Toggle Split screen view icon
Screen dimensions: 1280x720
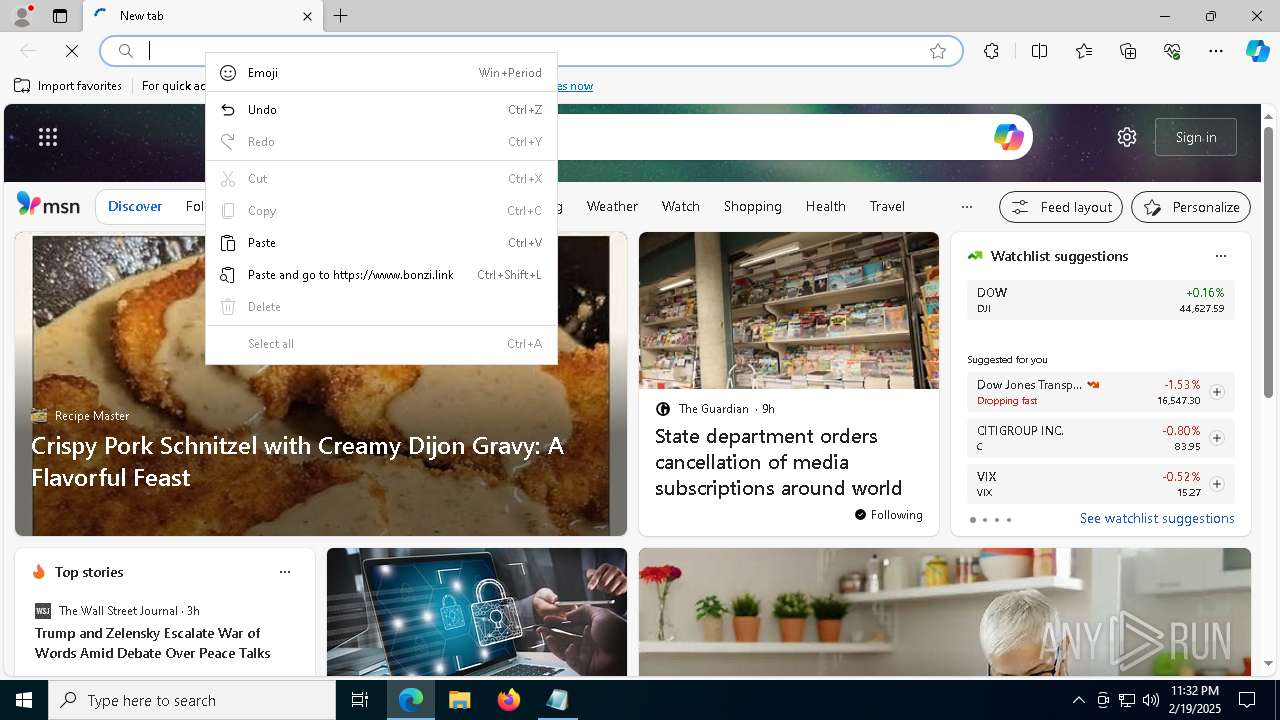pos(1039,51)
